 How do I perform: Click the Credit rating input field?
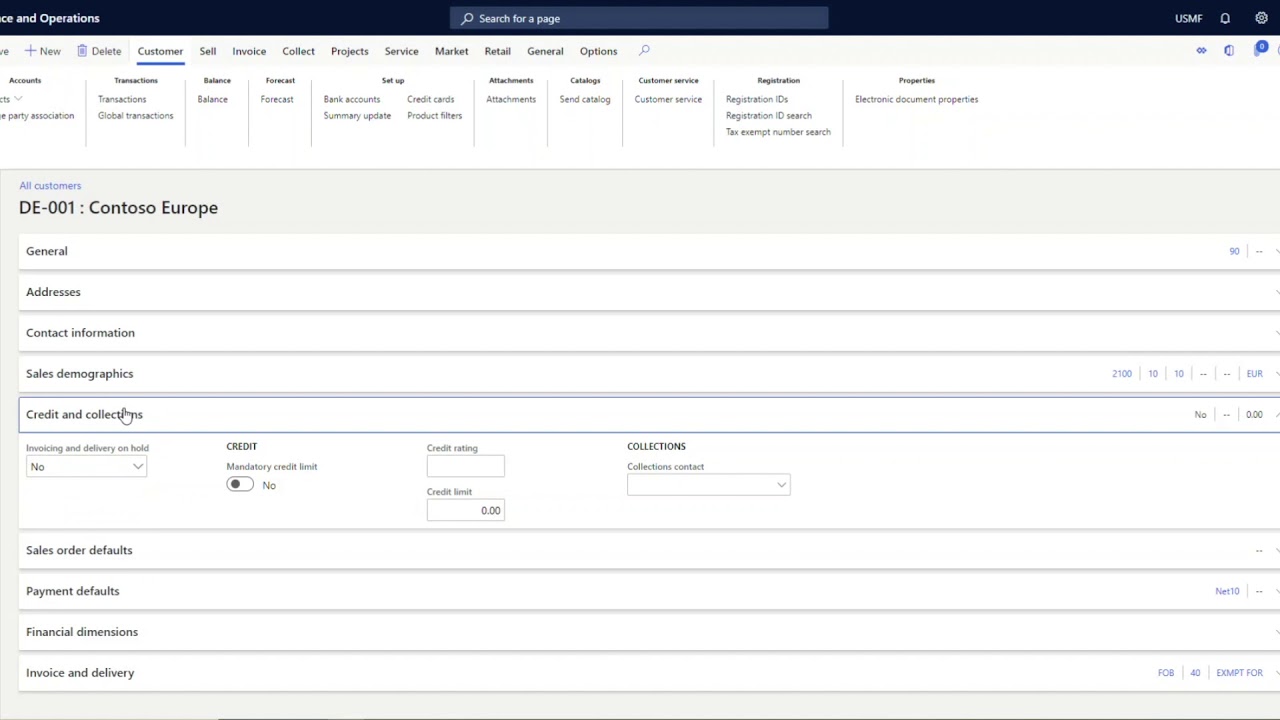(x=465, y=466)
